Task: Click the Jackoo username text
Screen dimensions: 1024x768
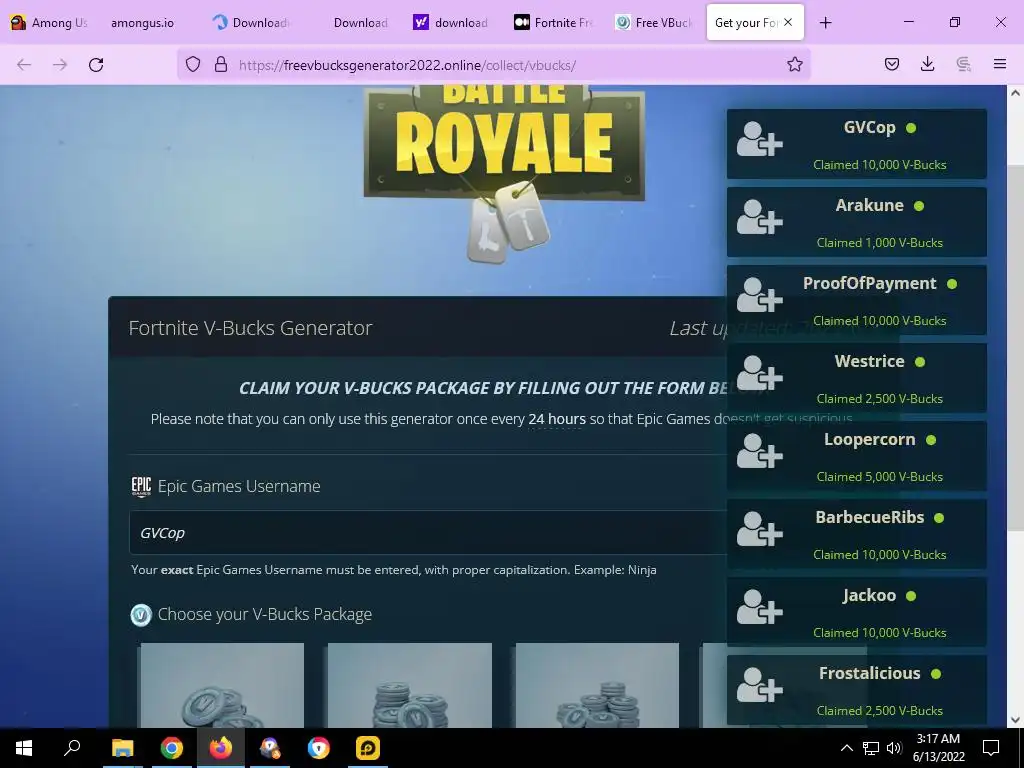Action: point(869,596)
